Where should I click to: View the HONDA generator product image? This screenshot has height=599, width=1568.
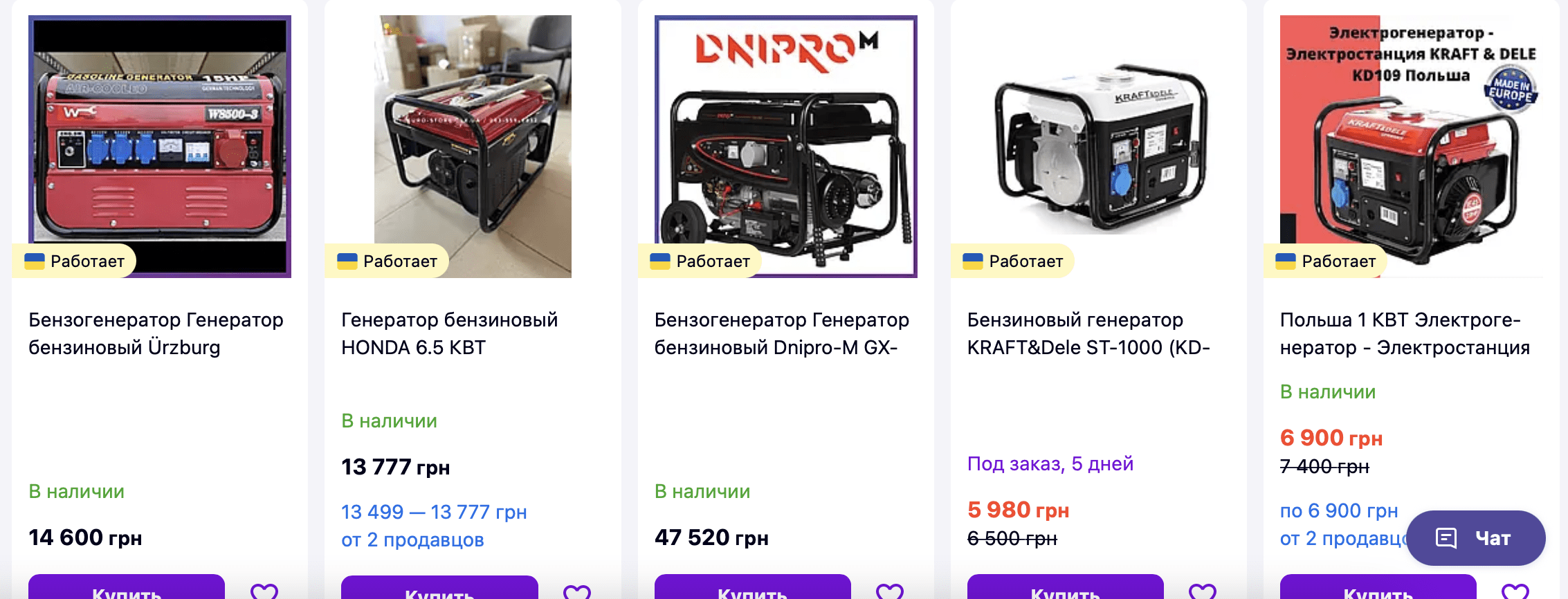[x=473, y=147]
